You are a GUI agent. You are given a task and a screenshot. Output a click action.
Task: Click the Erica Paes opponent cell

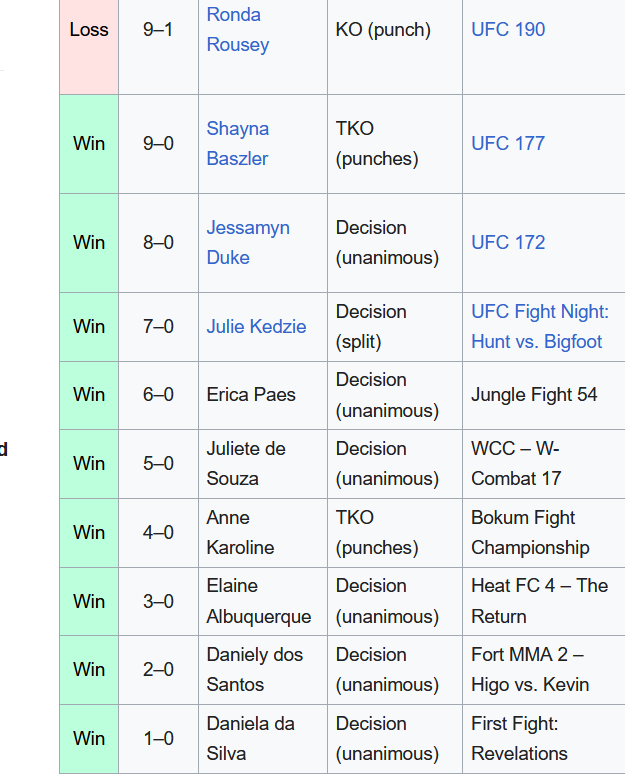[x=263, y=395]
